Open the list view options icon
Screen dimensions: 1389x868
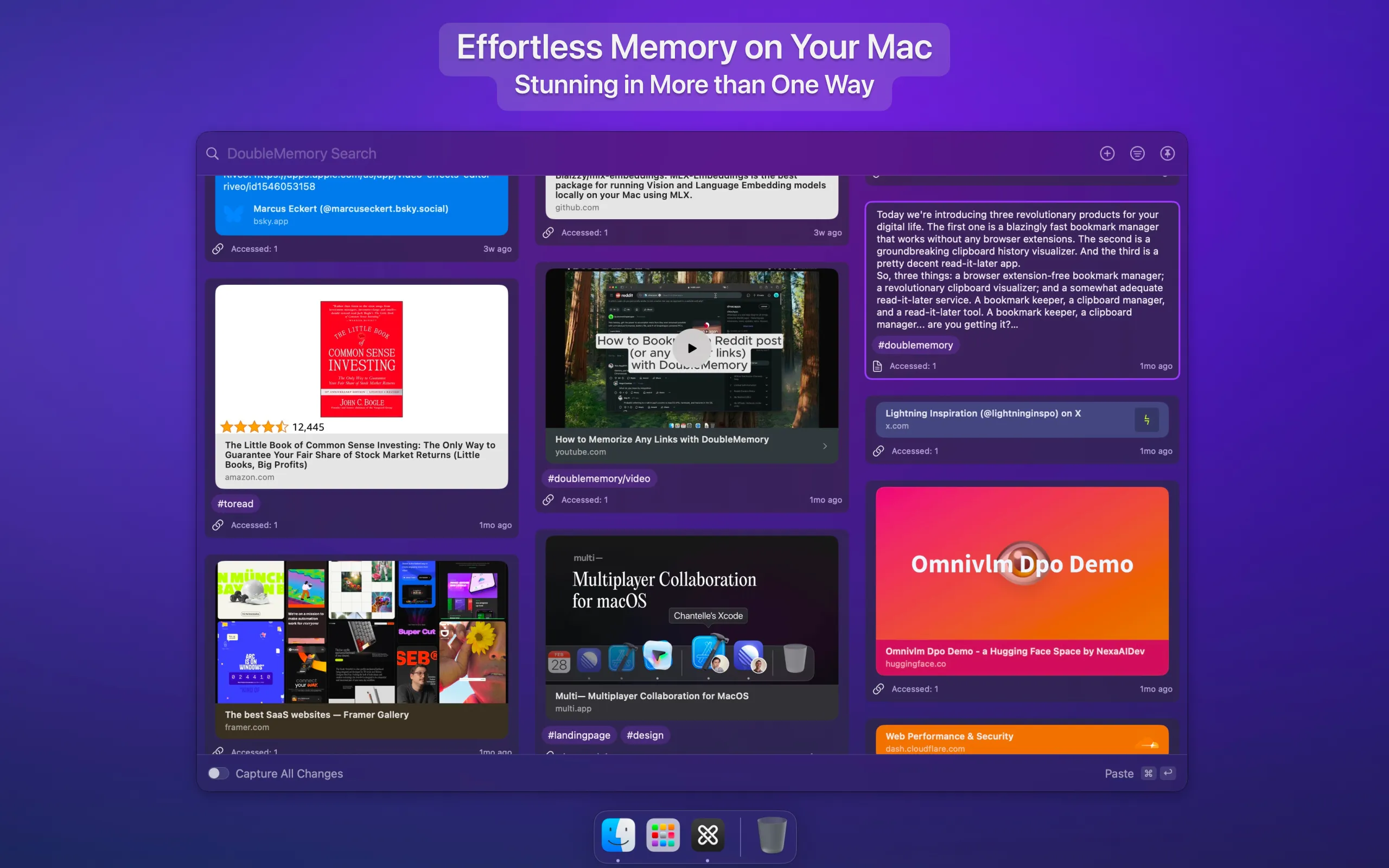click(1137, 154)
